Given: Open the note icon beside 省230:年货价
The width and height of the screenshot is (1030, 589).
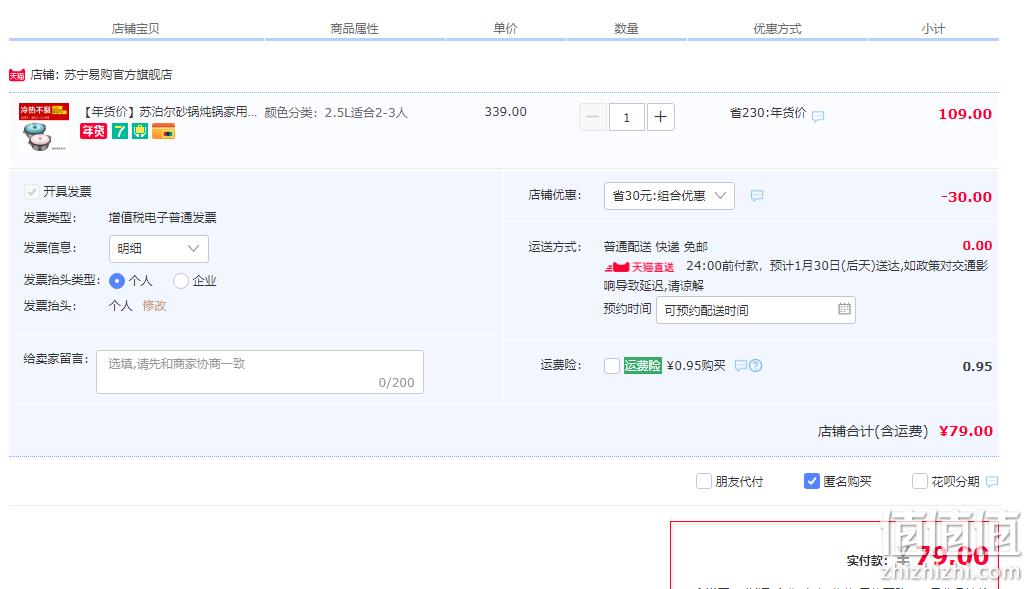Looking at the screenshot, I should point(818,116).
